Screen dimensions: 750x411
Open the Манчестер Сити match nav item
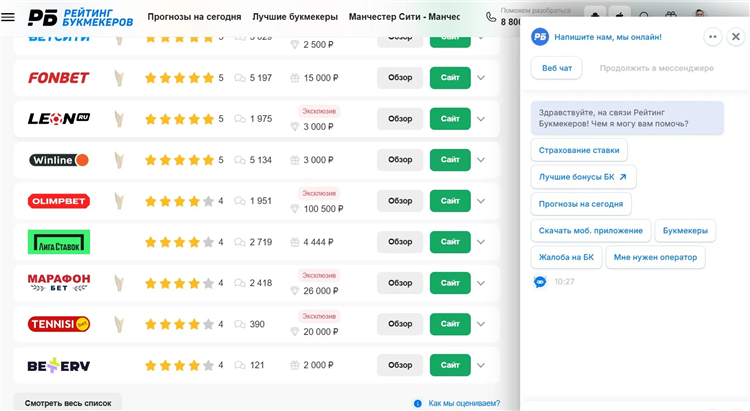pyautogui.click(x=404, y=17)
